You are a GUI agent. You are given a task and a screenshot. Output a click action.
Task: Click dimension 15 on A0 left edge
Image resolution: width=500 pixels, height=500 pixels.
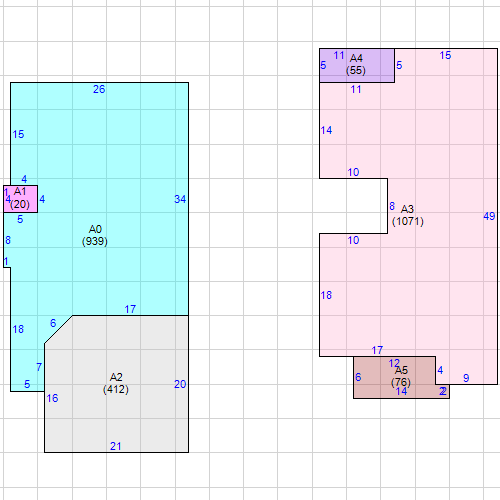[18, 134]
